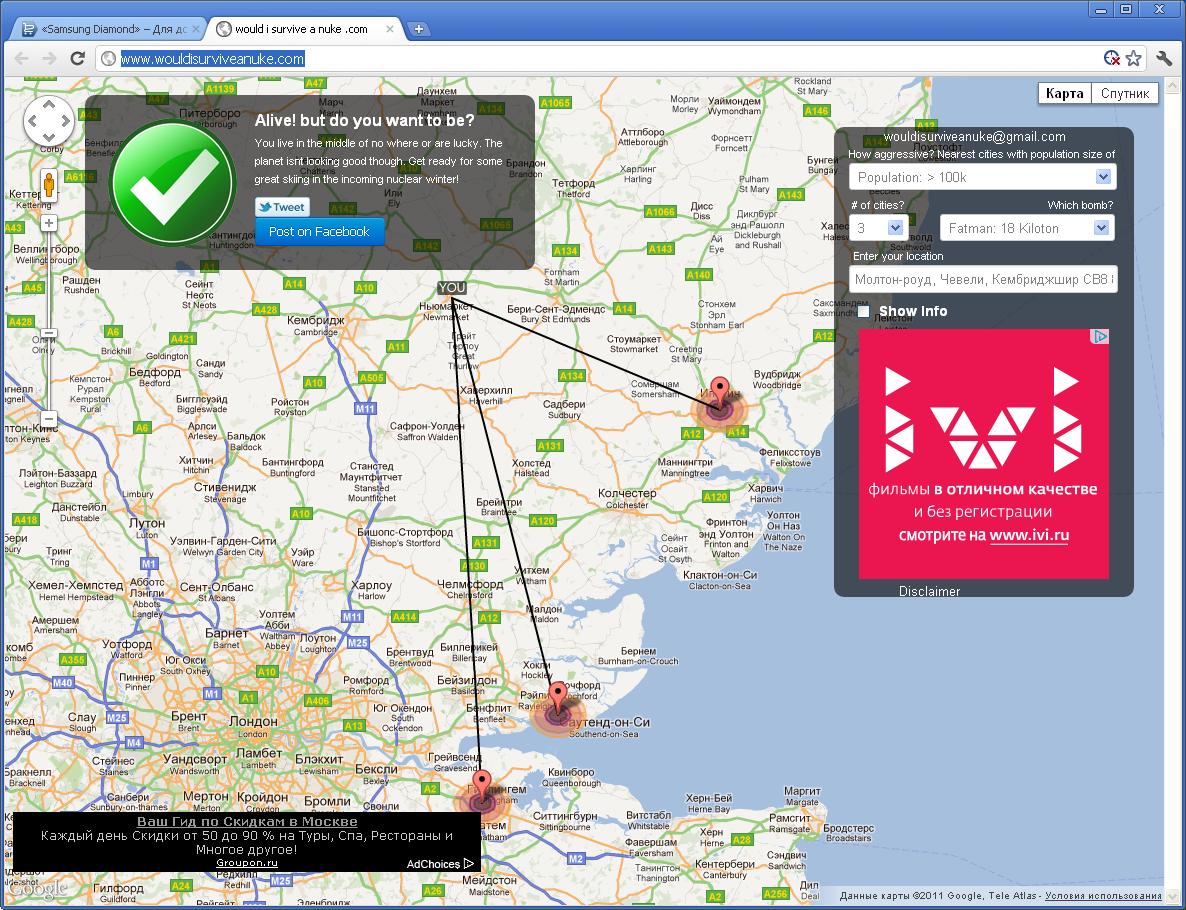Click the '# of cities?' label
The width and height of the screenshot is (1186, 910).
(x=877, y=205)
